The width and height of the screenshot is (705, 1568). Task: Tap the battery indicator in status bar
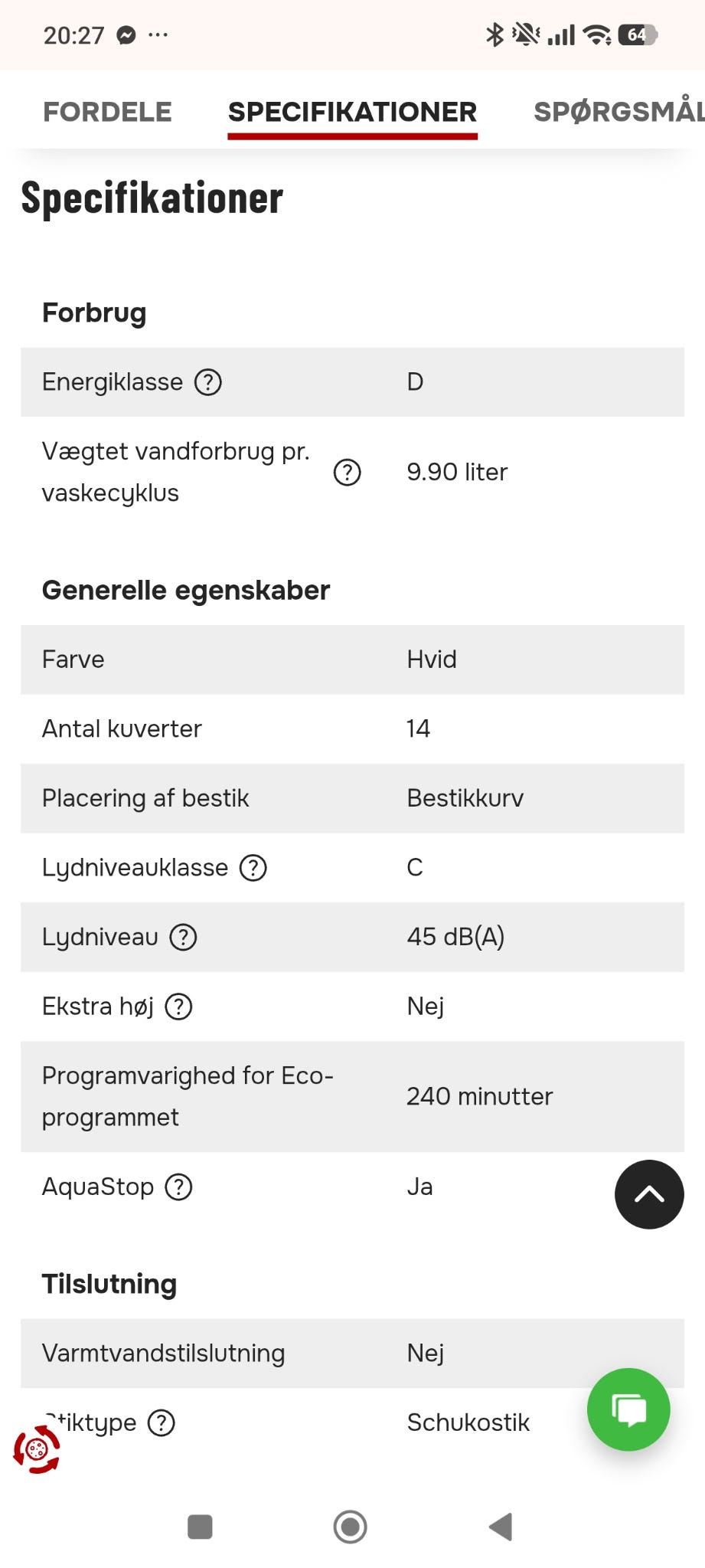(638, 34)
